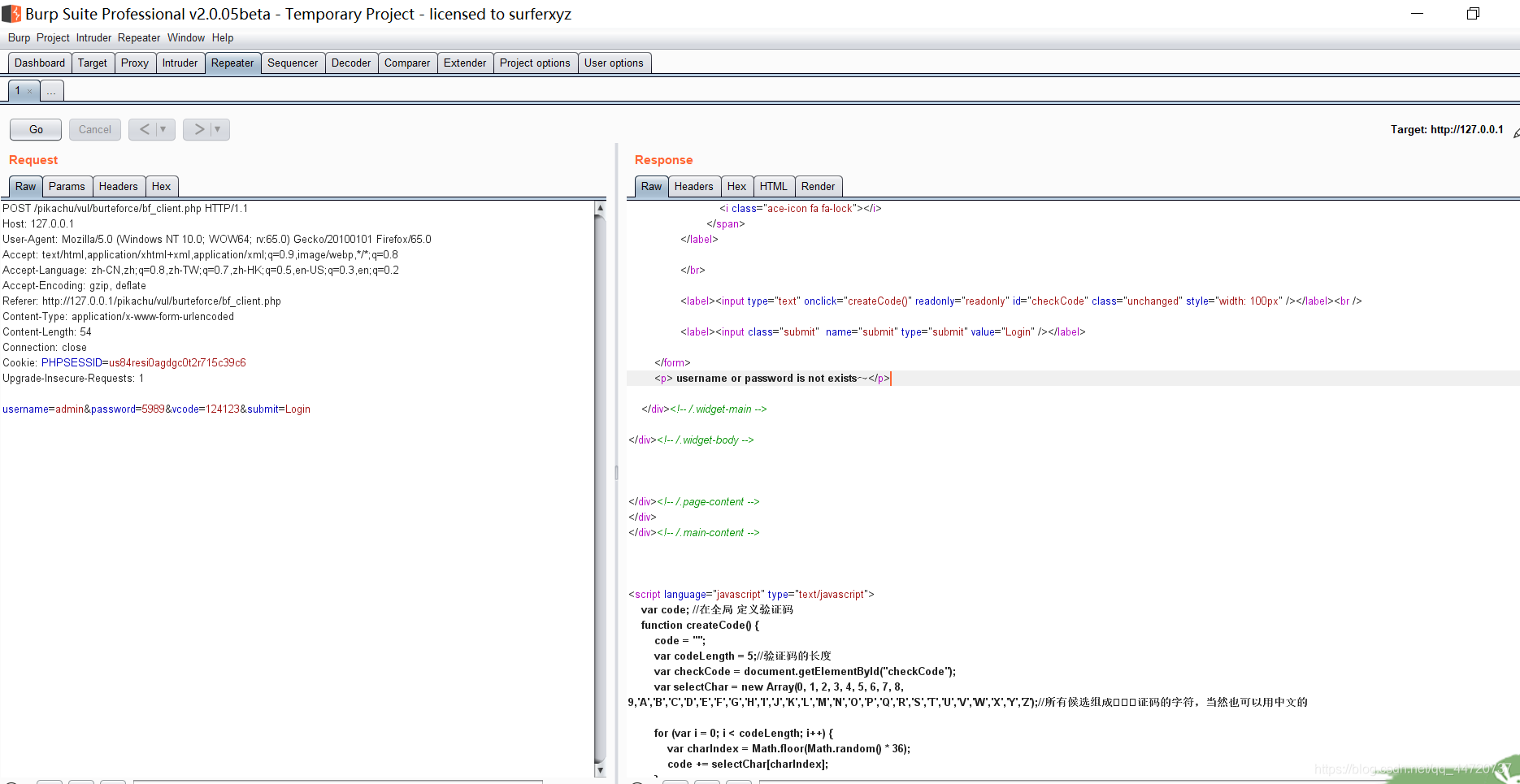1520x784 pixels.
Task: Switch to the Request Headers tab
Action: [119, 186]
